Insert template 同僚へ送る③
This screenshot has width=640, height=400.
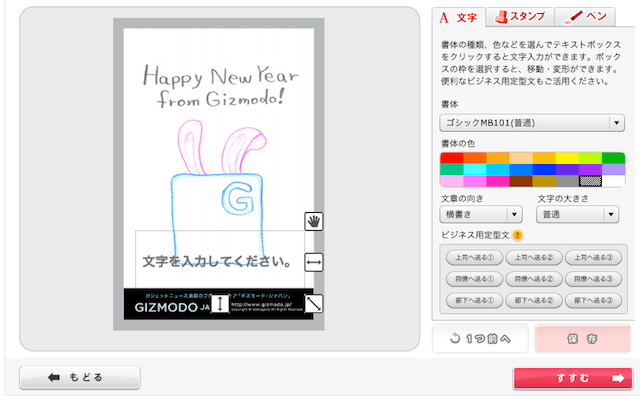click(593, 279)
